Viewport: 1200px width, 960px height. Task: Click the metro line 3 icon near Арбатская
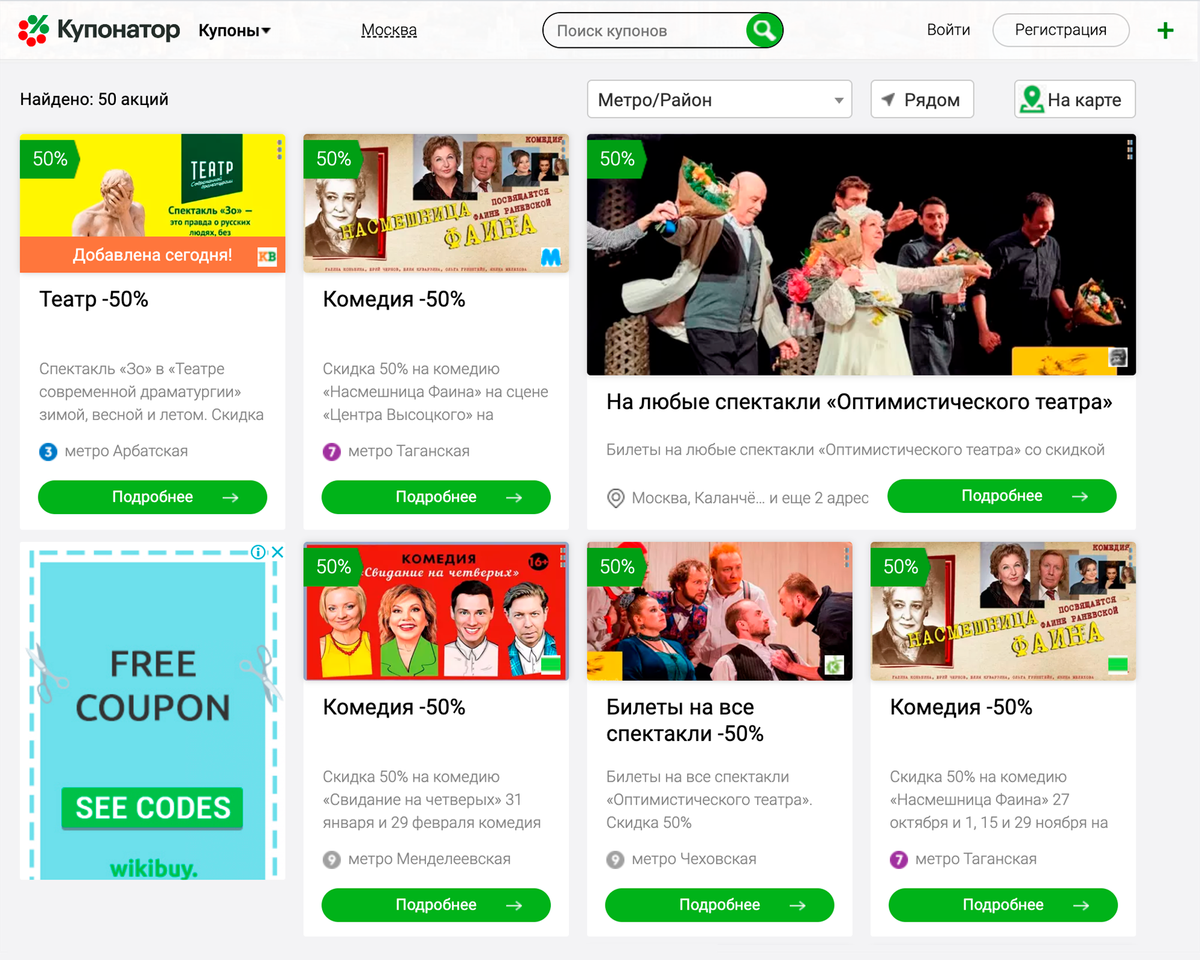click(48, 452)
